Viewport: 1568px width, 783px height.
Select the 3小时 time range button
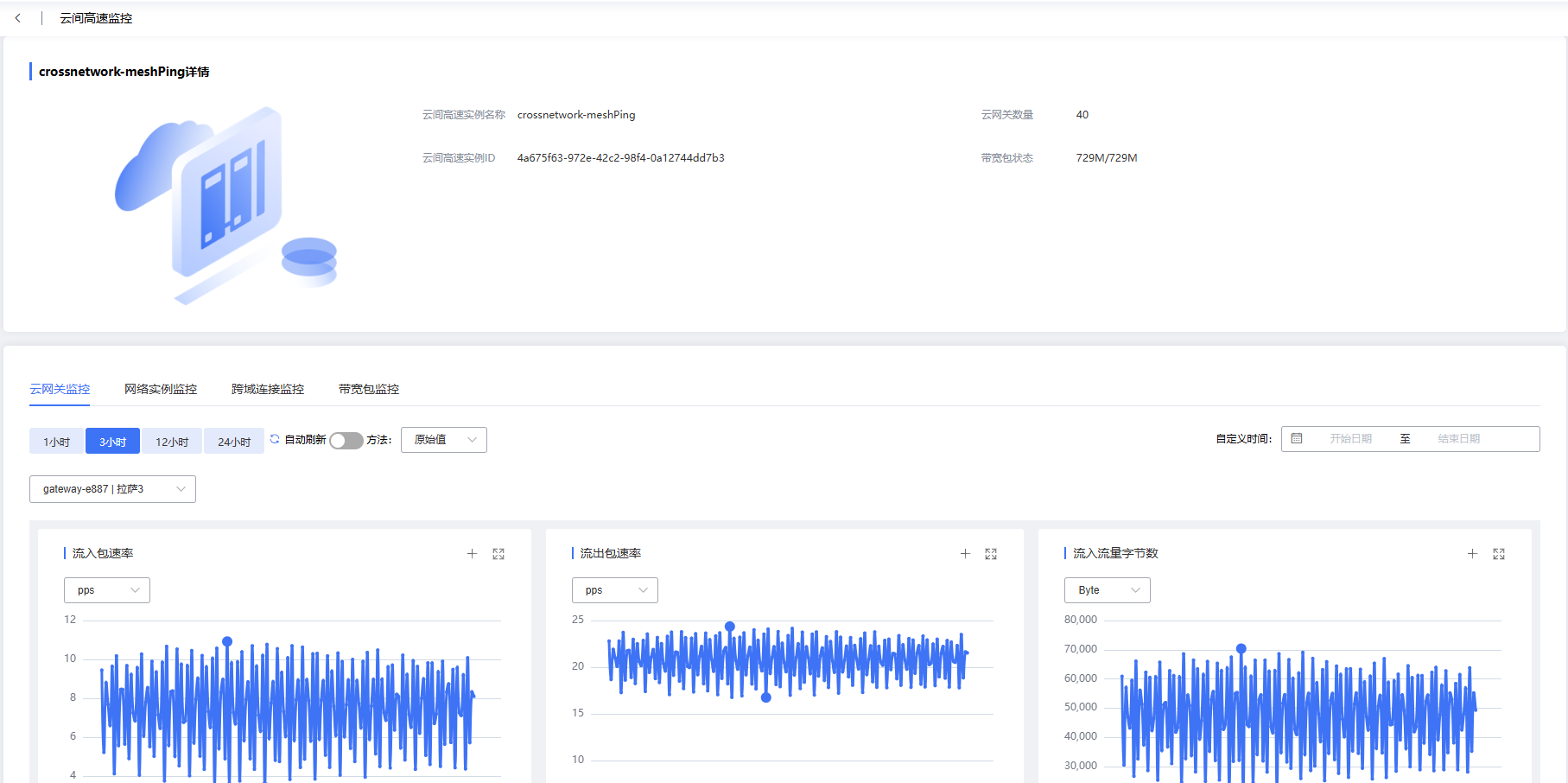112,441
